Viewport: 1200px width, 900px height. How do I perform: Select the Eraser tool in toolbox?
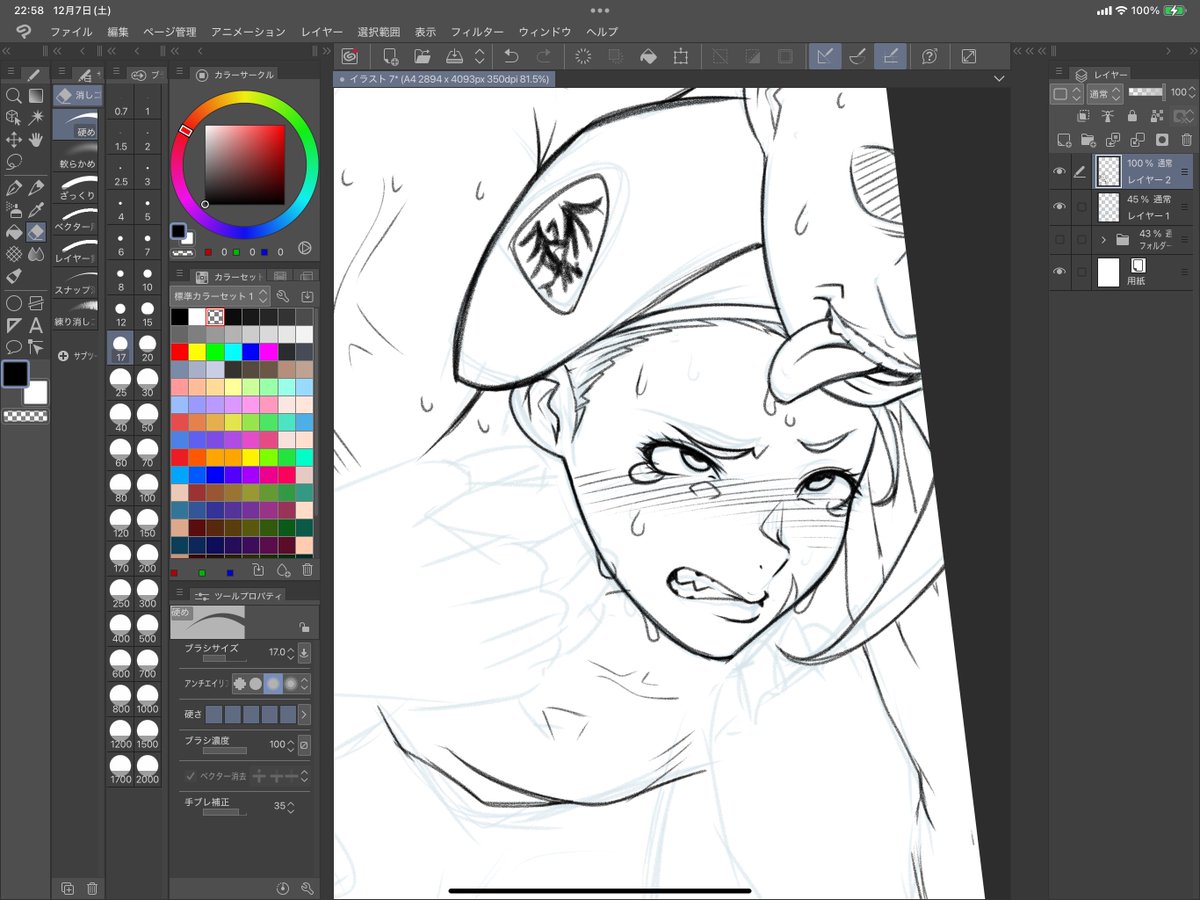tap(37, 232)
